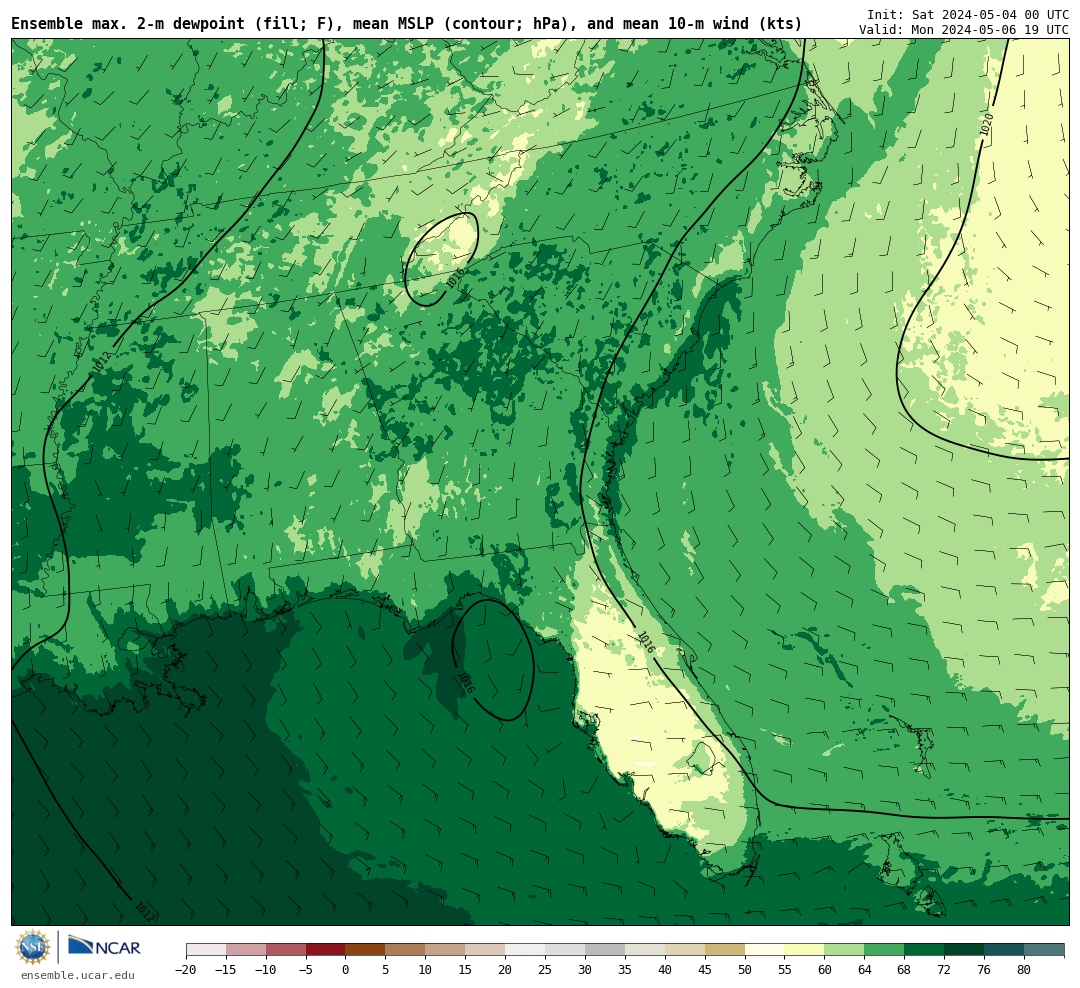Click the colorbar tick label 15
Screen dimensions: 1080x988
[x=466, y=970]
